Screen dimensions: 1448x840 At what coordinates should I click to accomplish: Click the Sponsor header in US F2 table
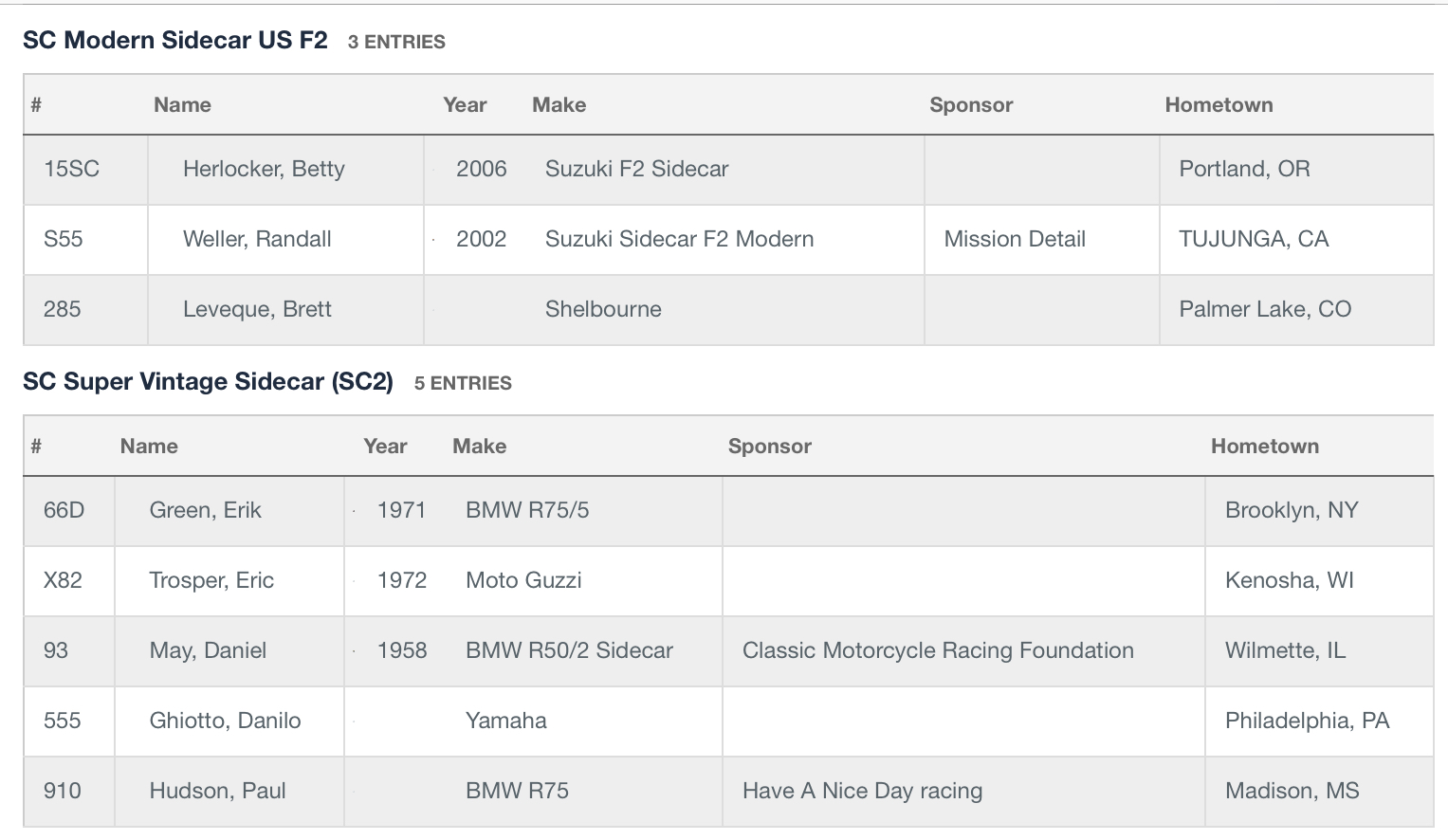point(971,105)
